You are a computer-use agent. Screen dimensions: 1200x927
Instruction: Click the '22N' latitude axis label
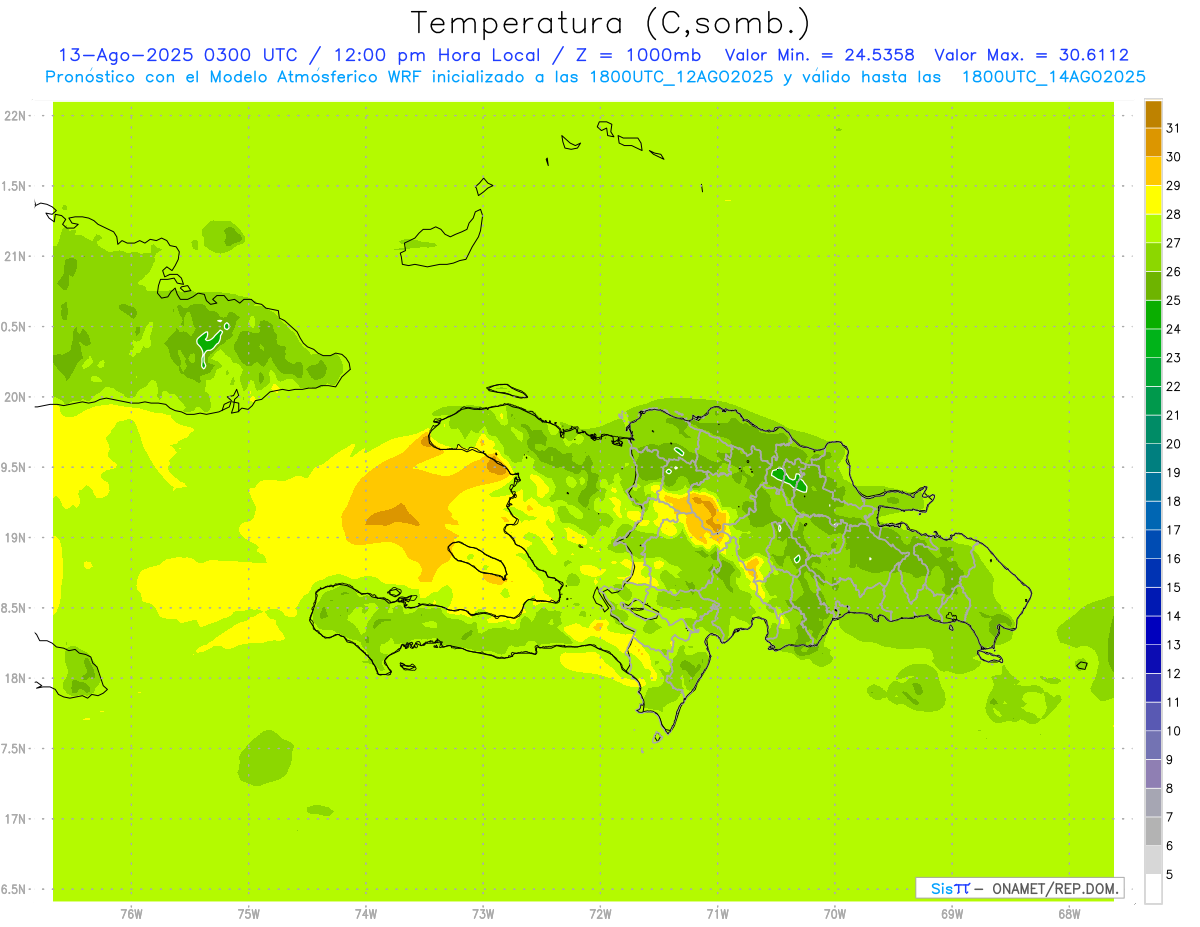pyautogui.click(x=16, y=116)
